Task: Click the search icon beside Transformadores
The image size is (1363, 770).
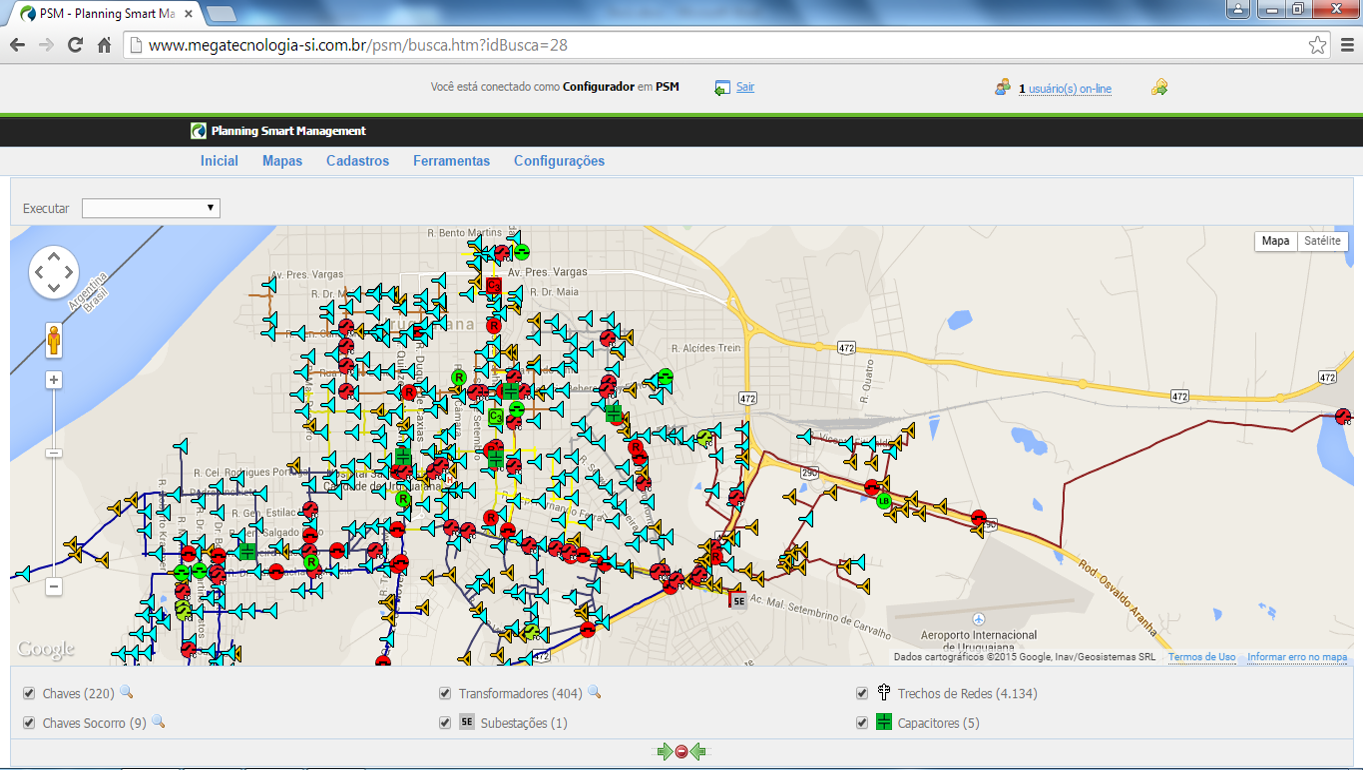Action: pyautogui.click(x=594, y=692)
